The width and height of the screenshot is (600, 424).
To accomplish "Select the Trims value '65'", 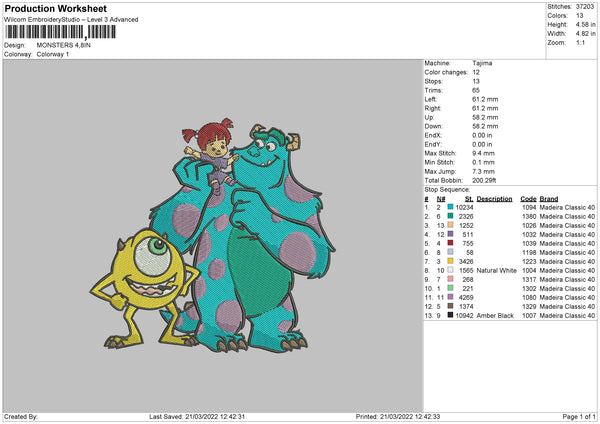I will coord(476,90).
